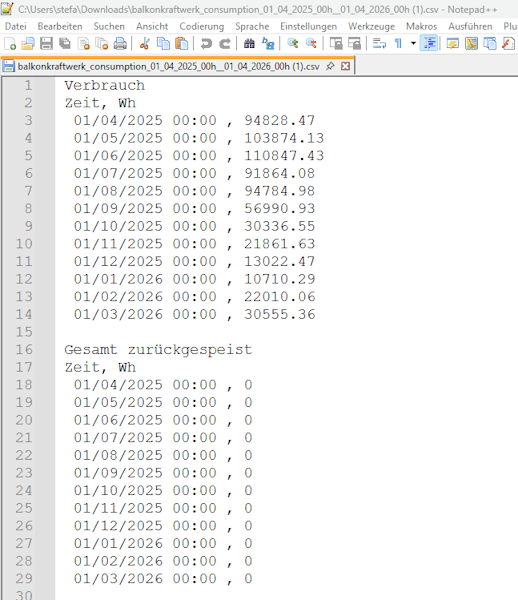Toggle the highlighted indent guide button
The image size is (518, 600).
point(429,44)
